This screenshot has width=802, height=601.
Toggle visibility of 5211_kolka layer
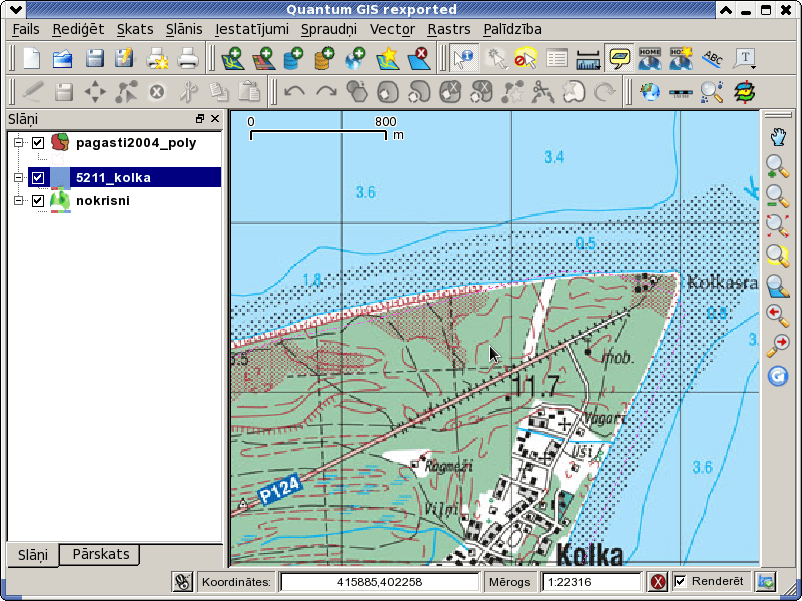(38, 177)
